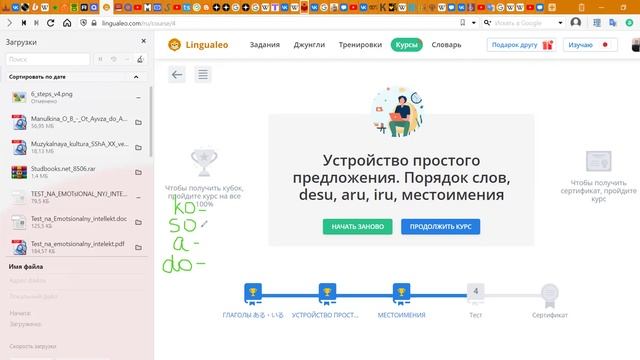Click НАЧАТЬ ЗАНОВО button

coord(358,227)
